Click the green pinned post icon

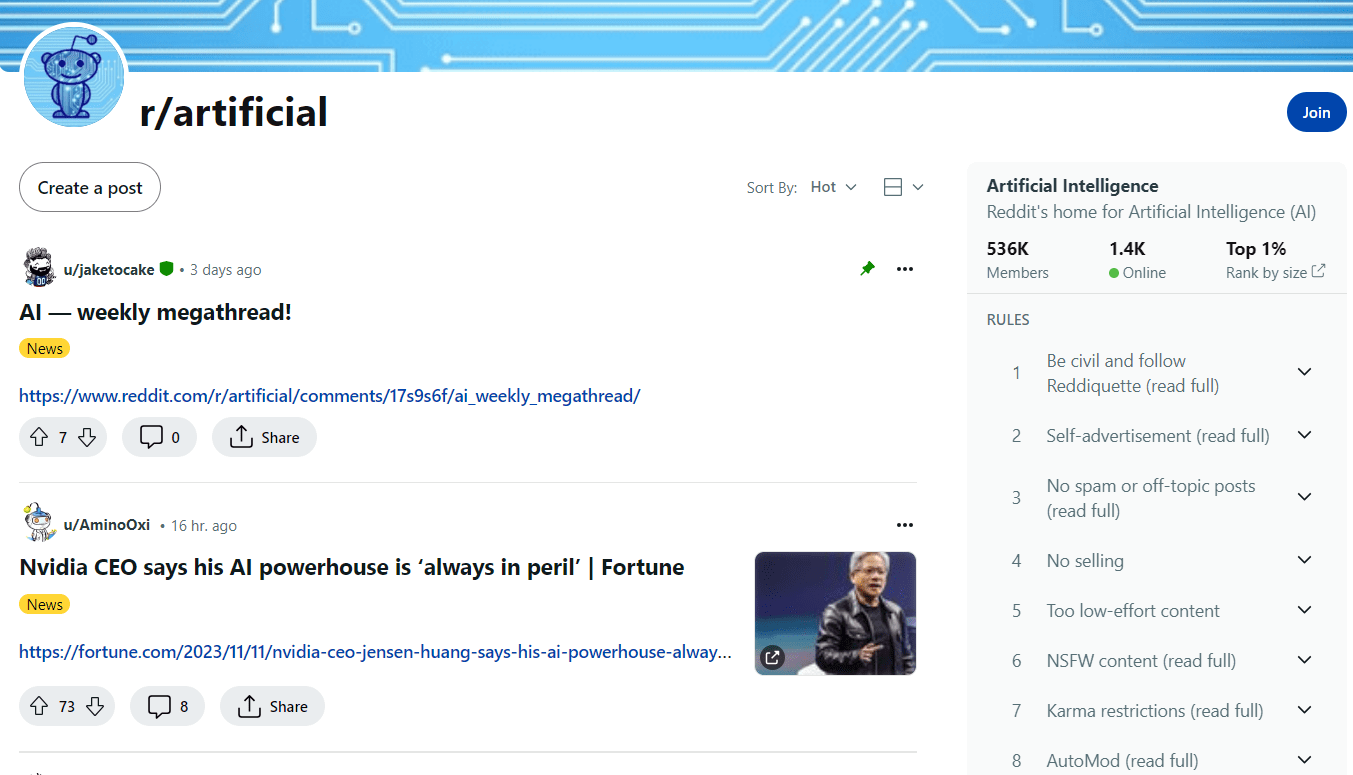[867, 269]
